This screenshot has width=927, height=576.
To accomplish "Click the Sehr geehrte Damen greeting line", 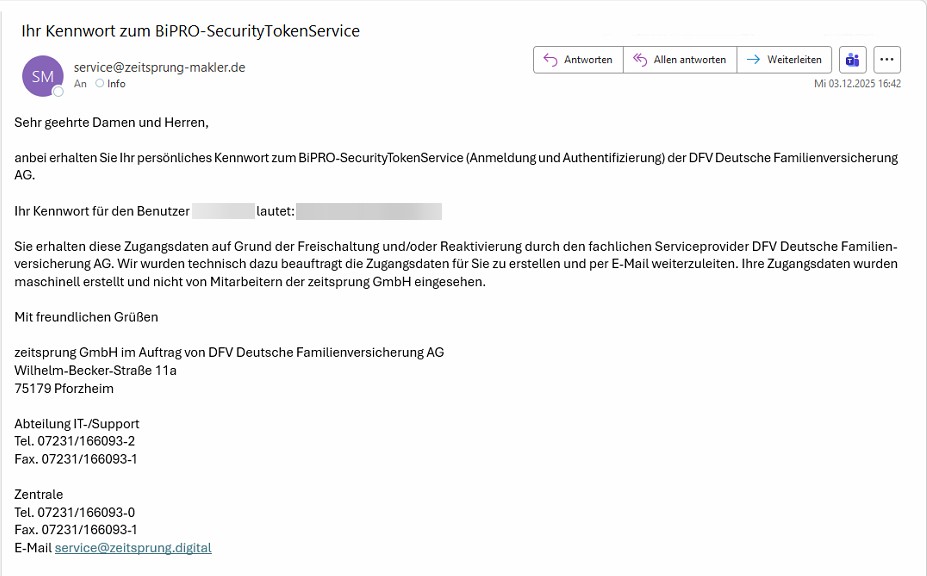I will click(111, 123).
